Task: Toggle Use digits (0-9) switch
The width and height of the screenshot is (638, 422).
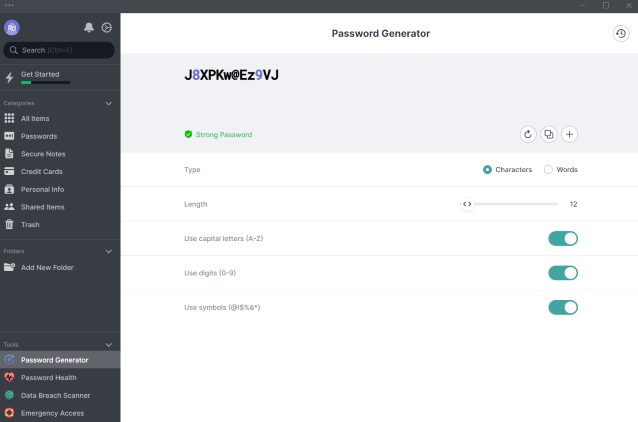Action: [x=563, y=273]
